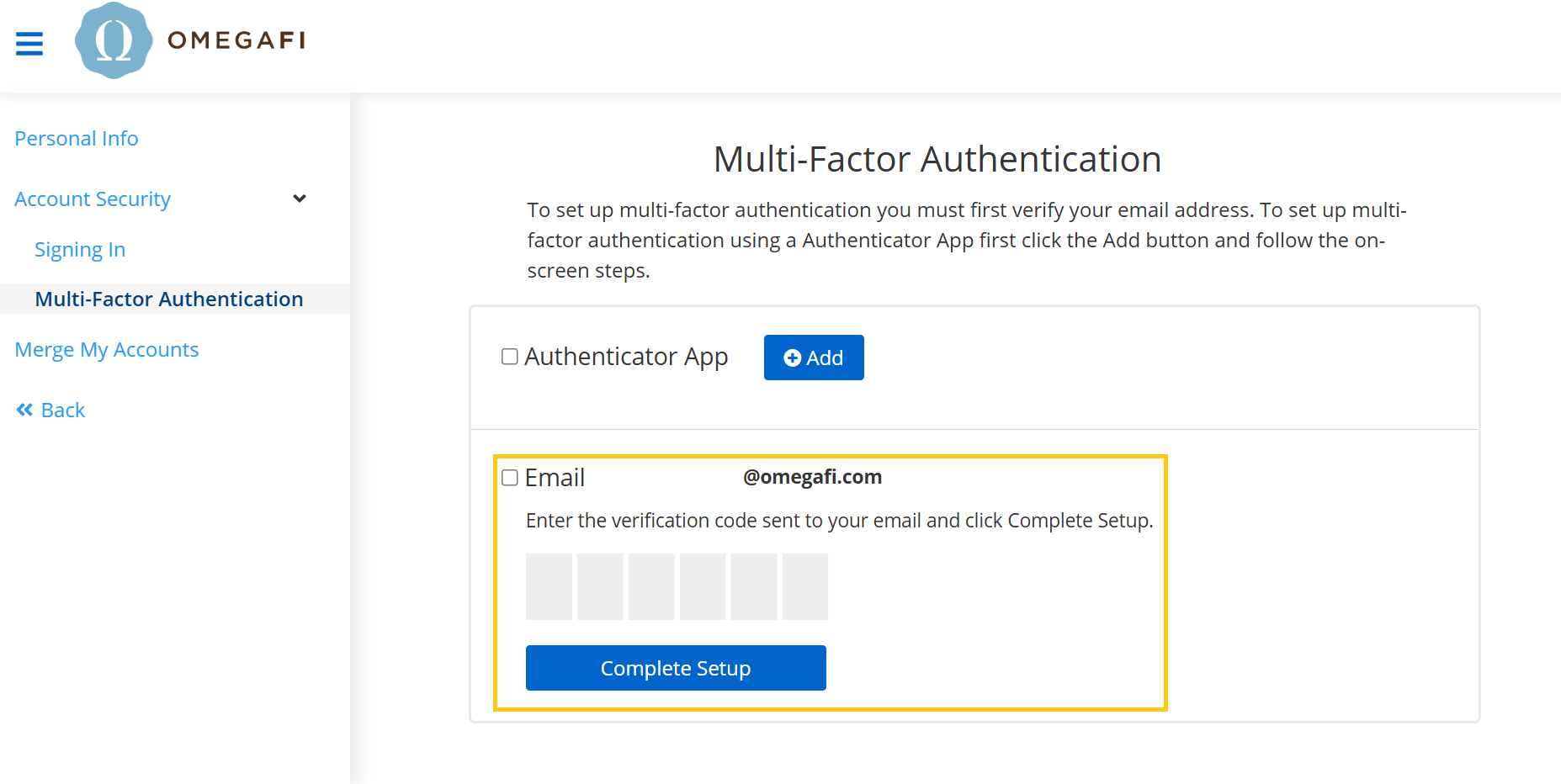This screenshot has height=784, width=1561.
Task: Enable the Authenticator App checkbox
Action: [x=510, y=357]
